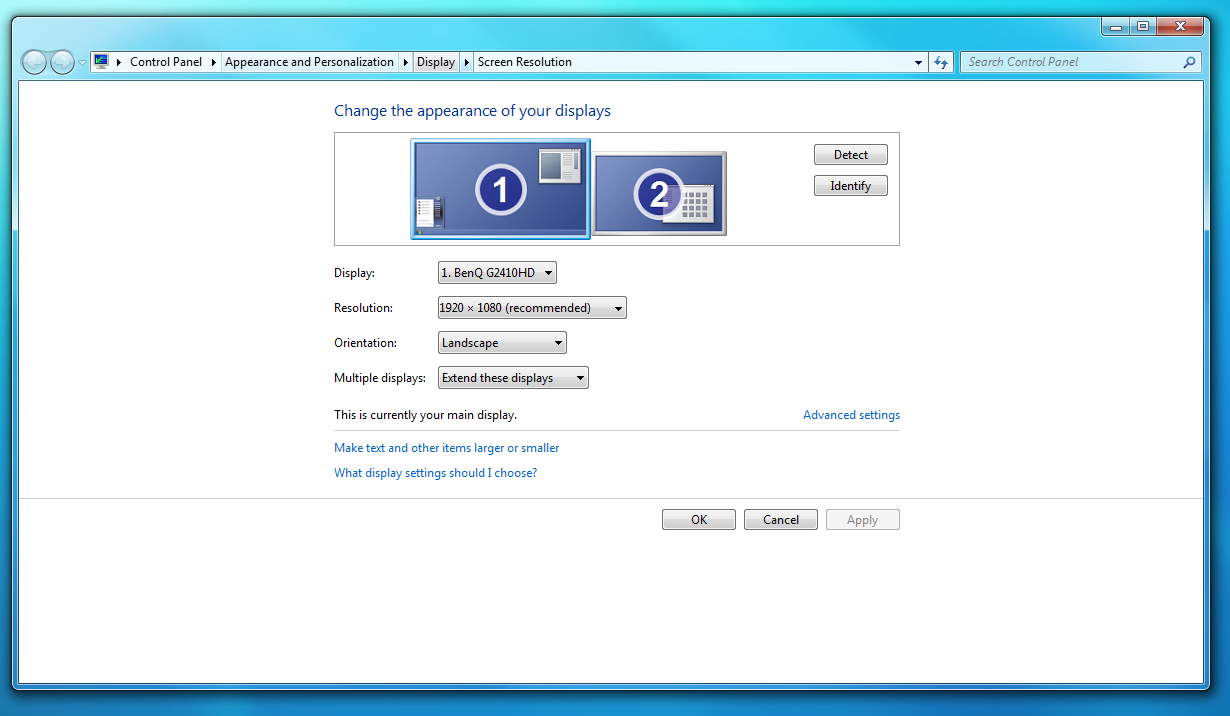Expand the address bar previous locations arrow
Image resolution: width=1230 pixels, height=716 pixels.
click(x=918, y=62)
